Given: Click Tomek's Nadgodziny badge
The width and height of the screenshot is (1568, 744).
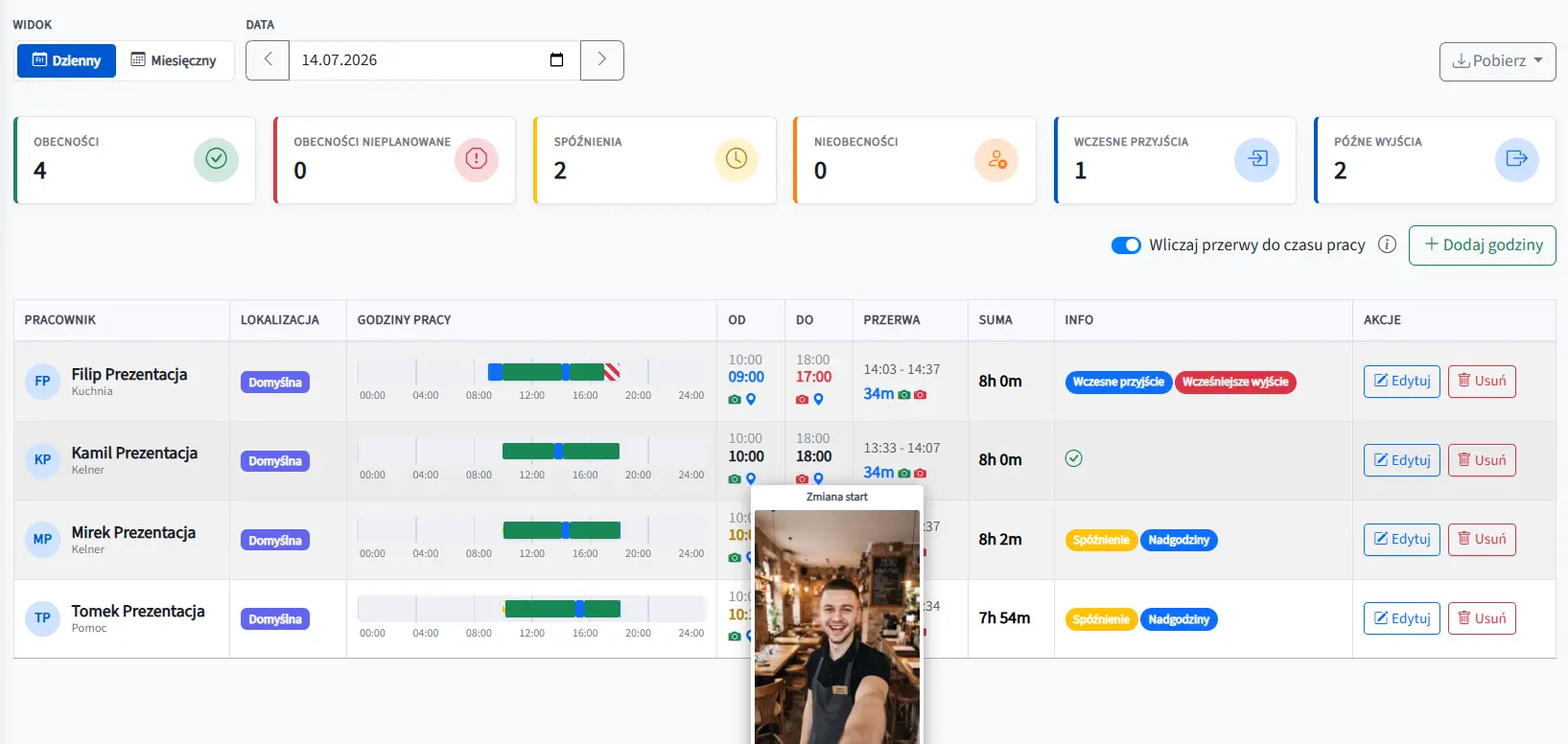Looking at the screenshot, I should coord(1179,619).
